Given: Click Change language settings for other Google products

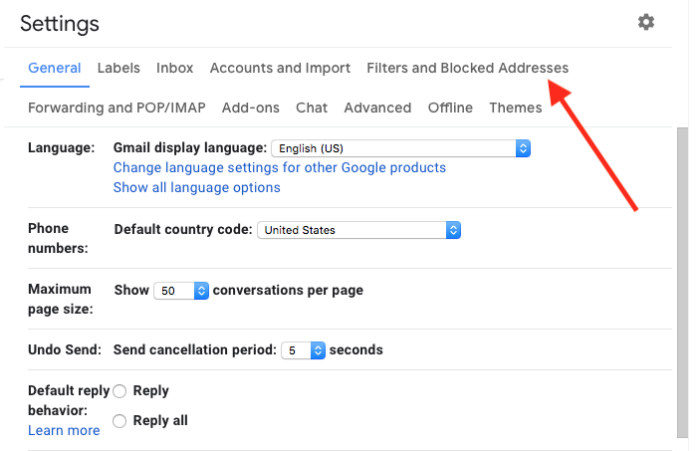Looking at the screenshot, I should click(279, 168).
